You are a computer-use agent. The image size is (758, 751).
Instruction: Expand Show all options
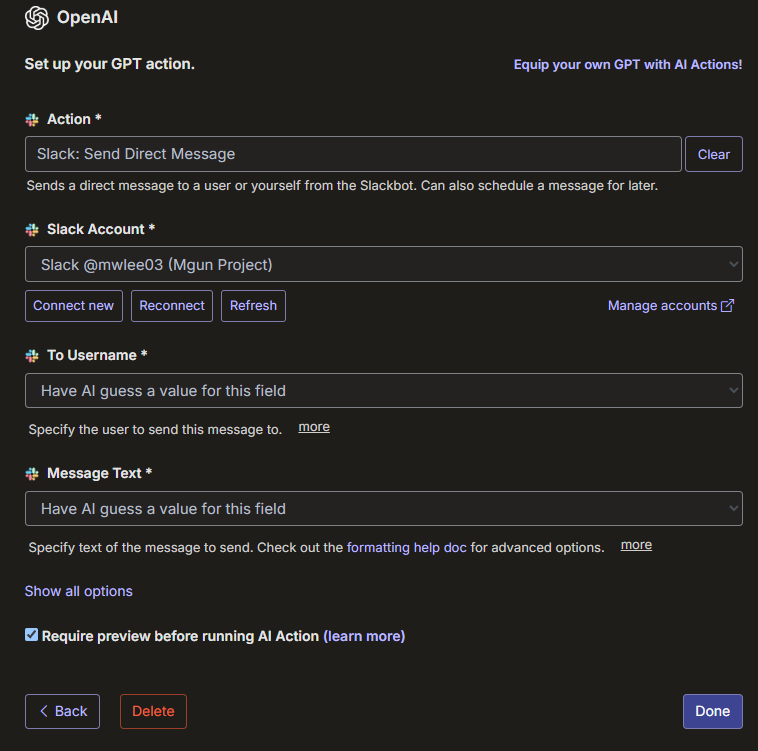pos(78,591)
